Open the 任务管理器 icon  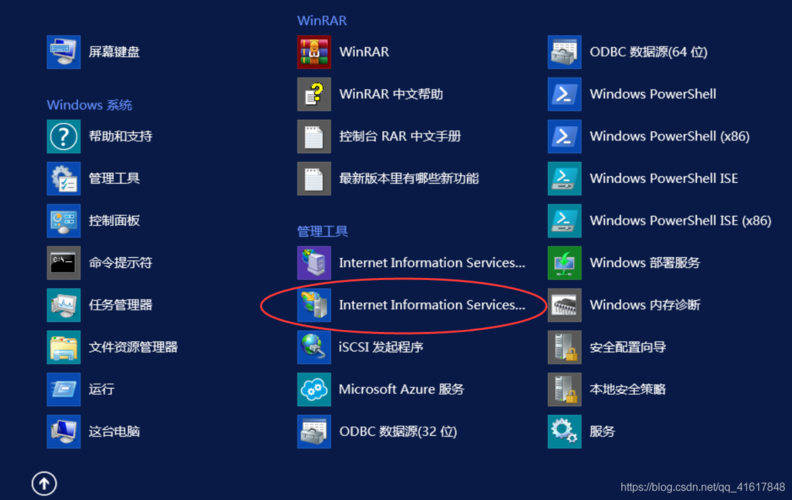click(x=64, y=305)
